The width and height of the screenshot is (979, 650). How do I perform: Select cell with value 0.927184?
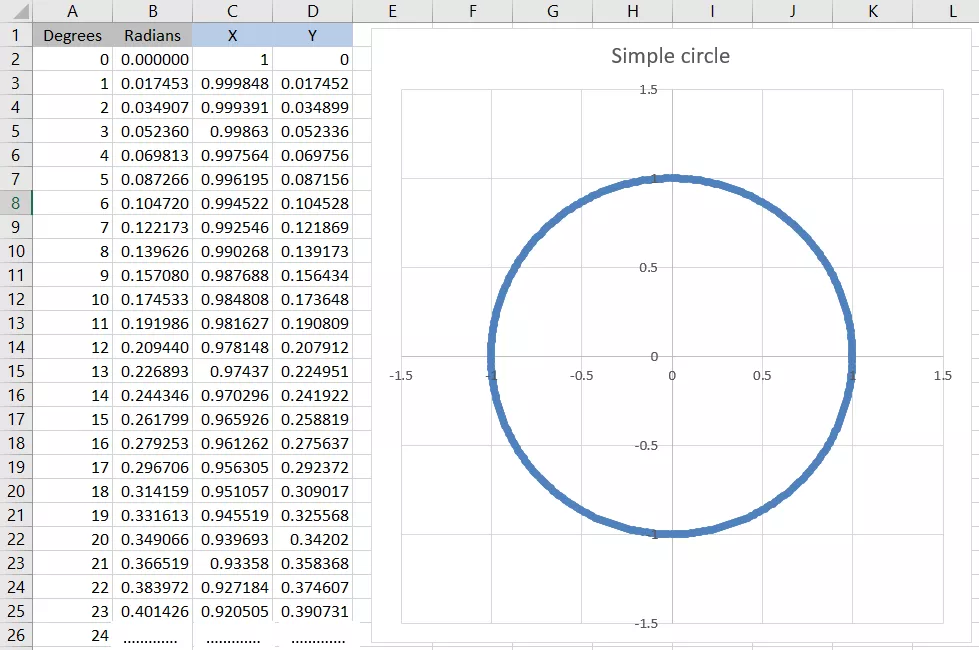232,587
